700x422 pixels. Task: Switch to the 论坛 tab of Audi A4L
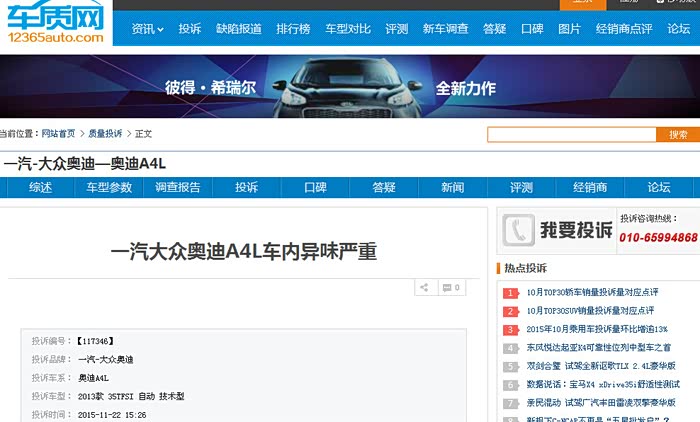(x=659, y=187)
